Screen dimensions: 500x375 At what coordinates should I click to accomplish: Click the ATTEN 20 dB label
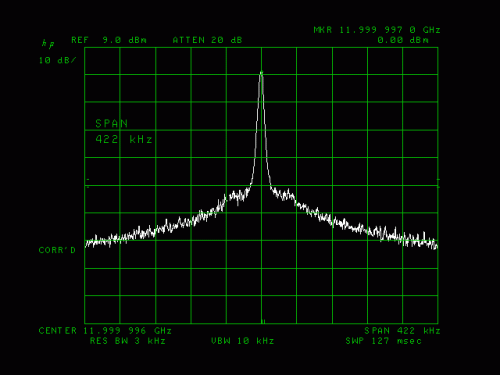tap(207, 40)
